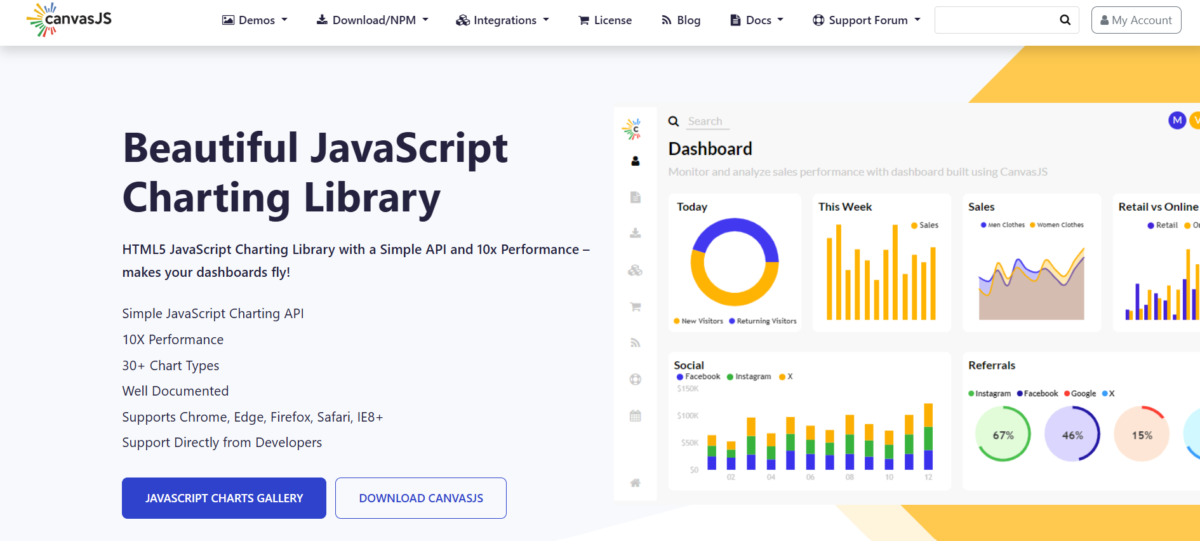Toggle the This Week Sales legend
This screenshot has width=1200, height=541.
pos(925,226)
